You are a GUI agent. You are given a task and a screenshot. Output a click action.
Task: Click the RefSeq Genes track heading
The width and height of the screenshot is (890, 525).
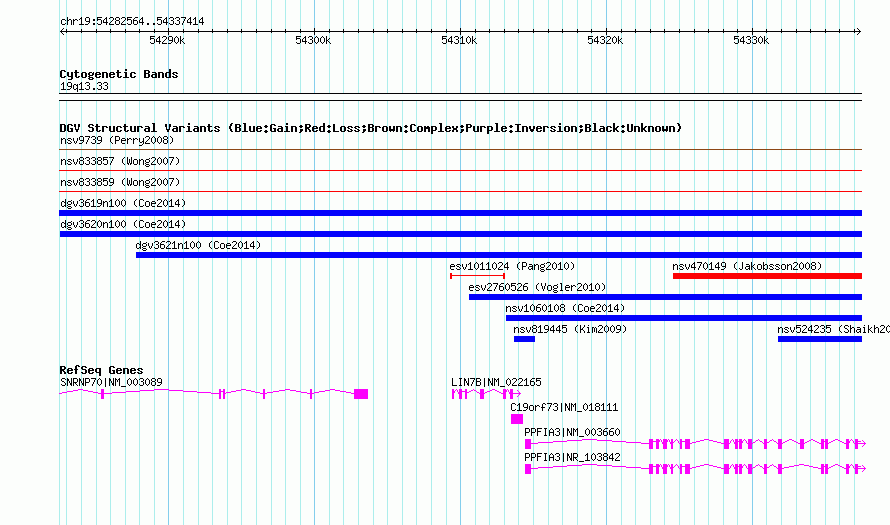click(101, 369)
